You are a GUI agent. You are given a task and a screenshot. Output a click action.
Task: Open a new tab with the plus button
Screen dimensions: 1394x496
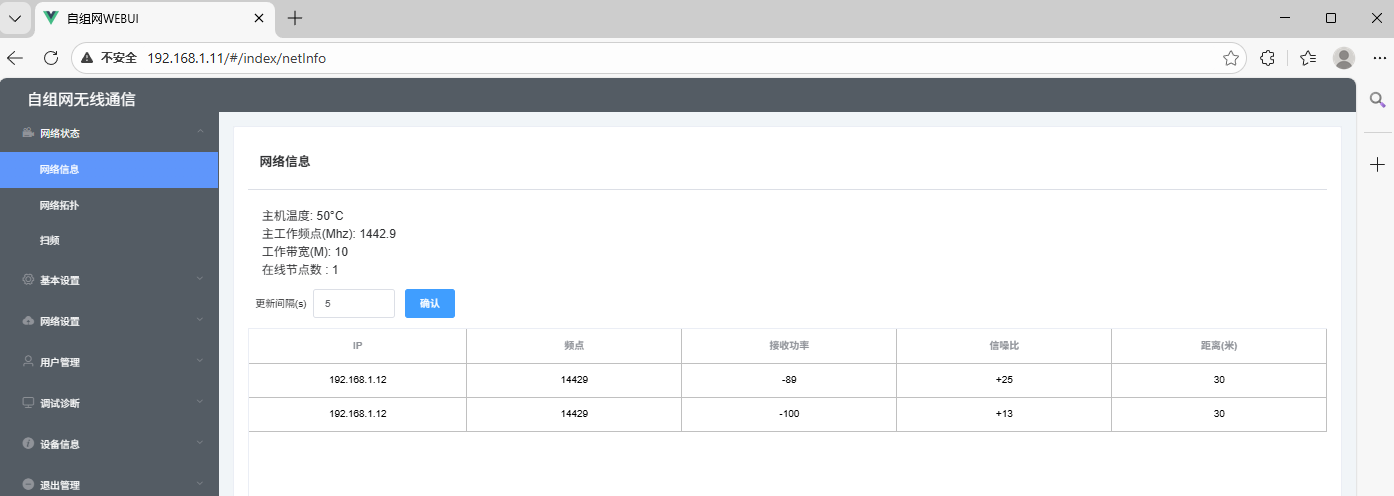coord(295,18)
